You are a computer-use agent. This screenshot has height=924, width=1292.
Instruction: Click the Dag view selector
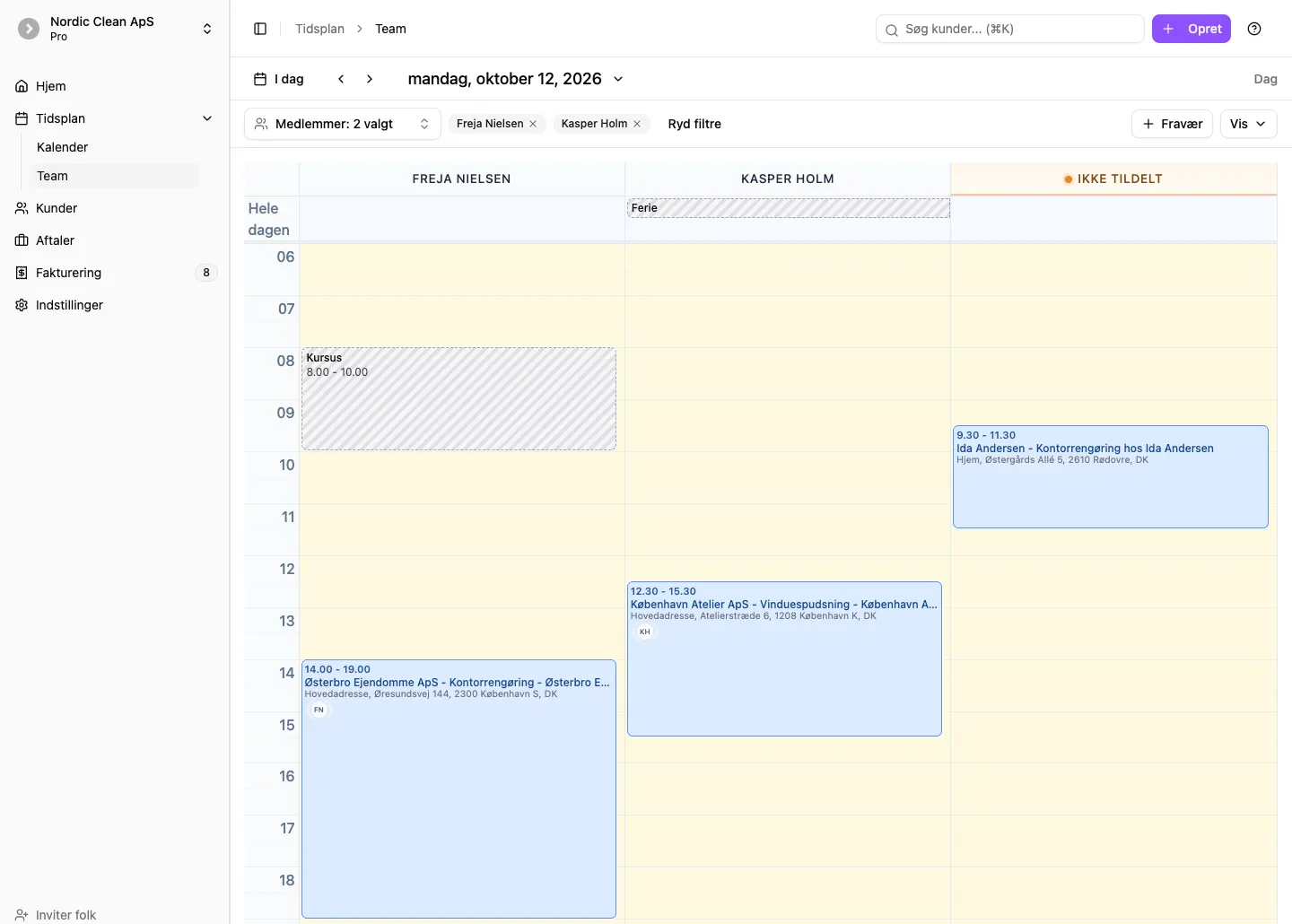point(1265,79)
